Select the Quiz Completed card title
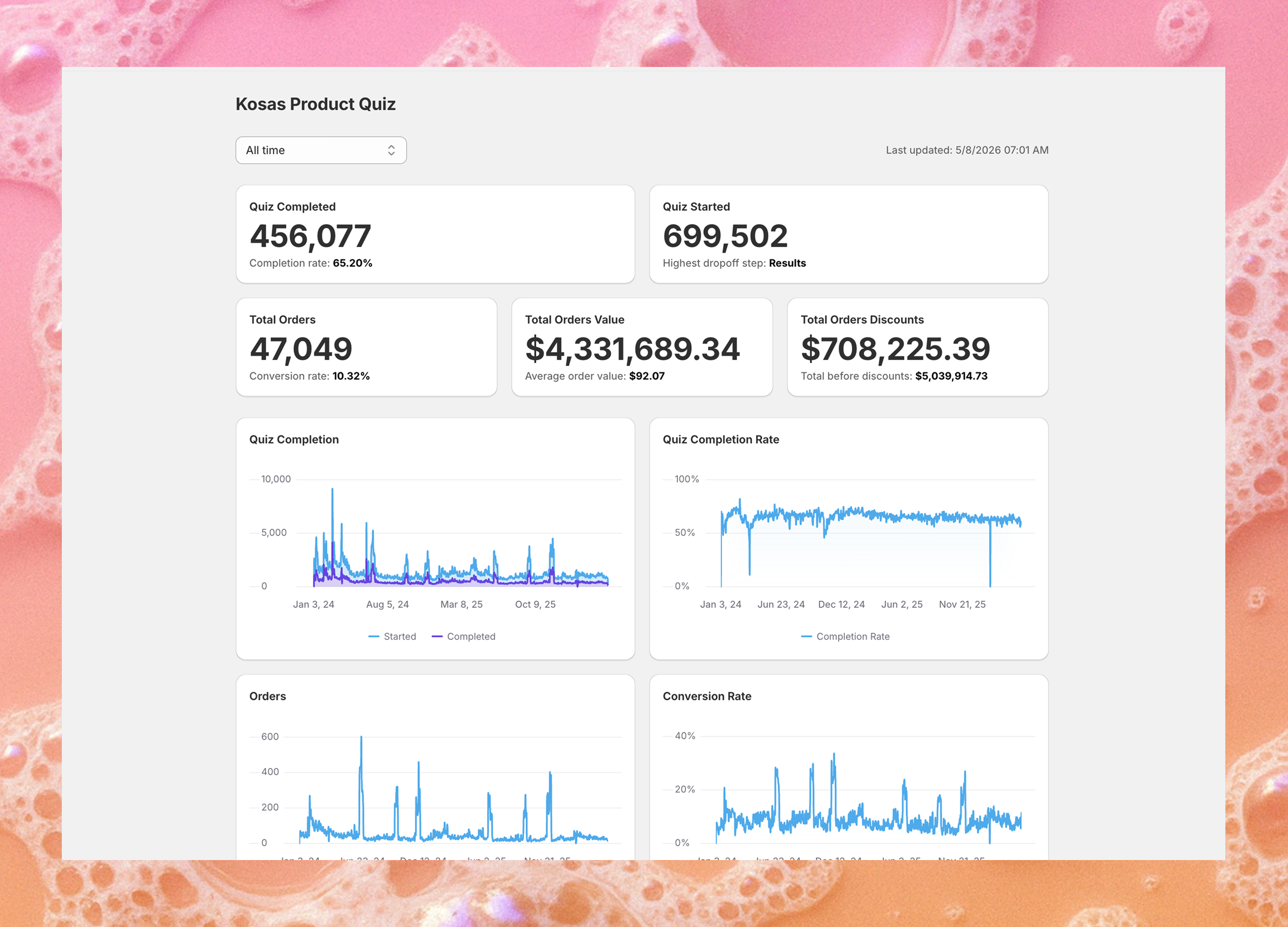The height and width of the screenshot is (927, 1288). click(x=292, y=206)
